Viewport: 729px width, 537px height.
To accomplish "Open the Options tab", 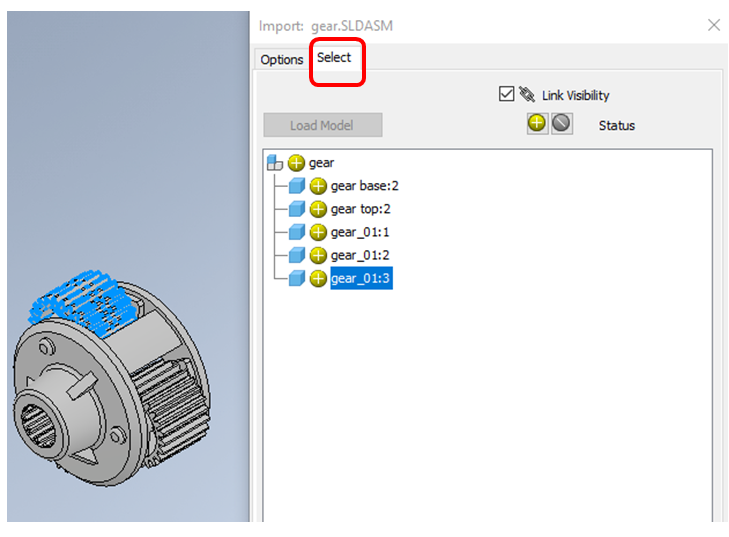I will coord(282,60).
